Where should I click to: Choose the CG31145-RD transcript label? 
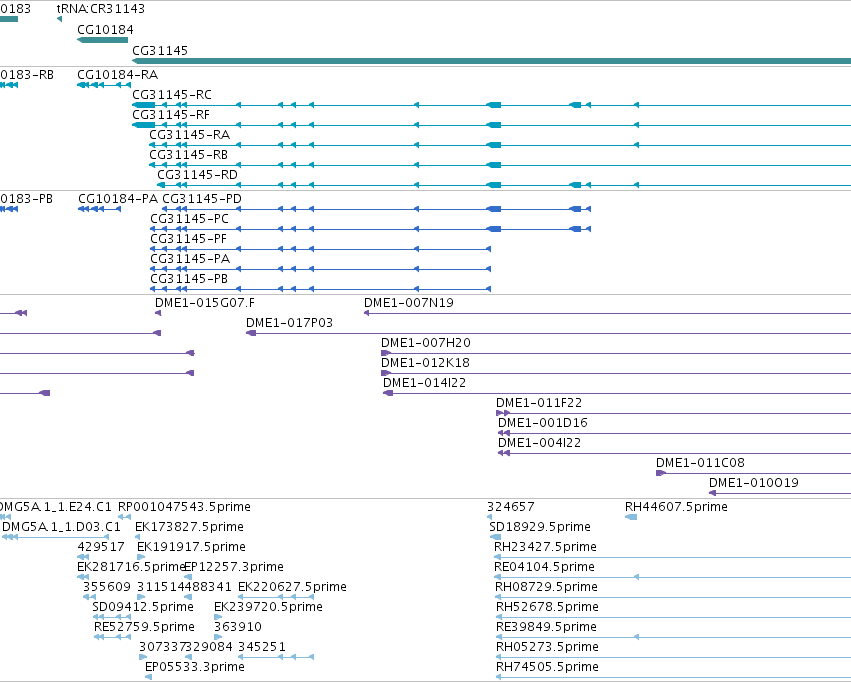pos(198,175)
